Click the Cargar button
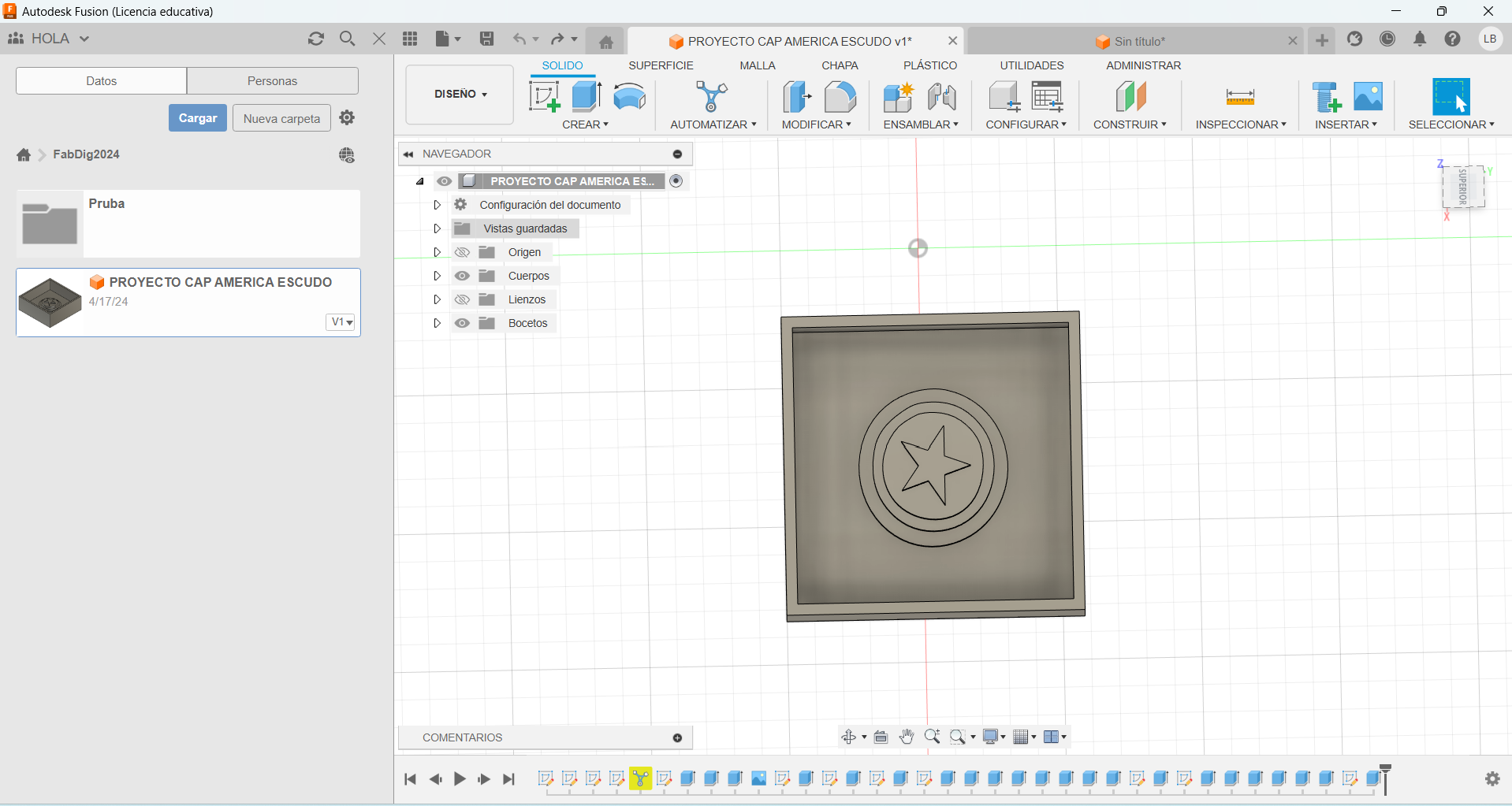The width and height of the screenshot is (1512, 806). pyautogui.click(x=197, y=117)
